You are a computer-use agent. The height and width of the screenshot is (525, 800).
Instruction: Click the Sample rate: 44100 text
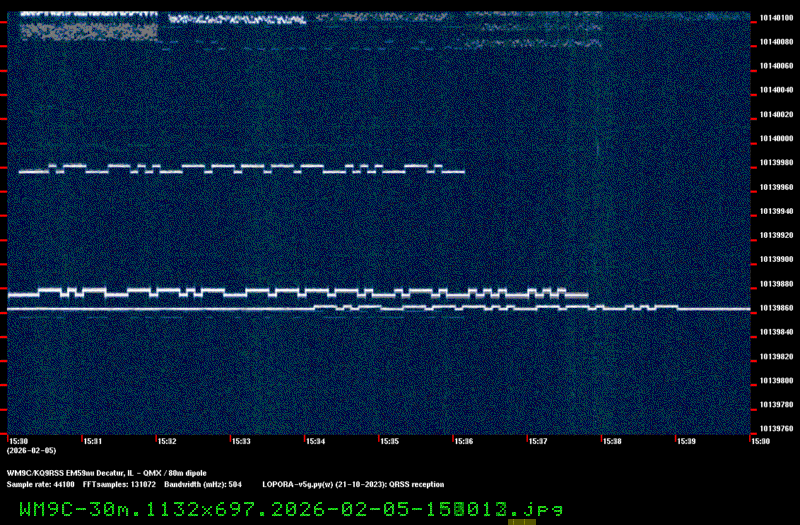click(x=40, y=485)
